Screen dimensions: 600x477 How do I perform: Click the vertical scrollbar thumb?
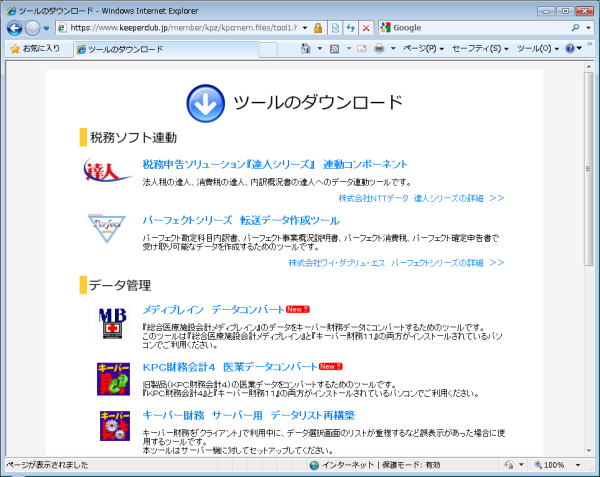pyautogui.click(x=588, y=168)
